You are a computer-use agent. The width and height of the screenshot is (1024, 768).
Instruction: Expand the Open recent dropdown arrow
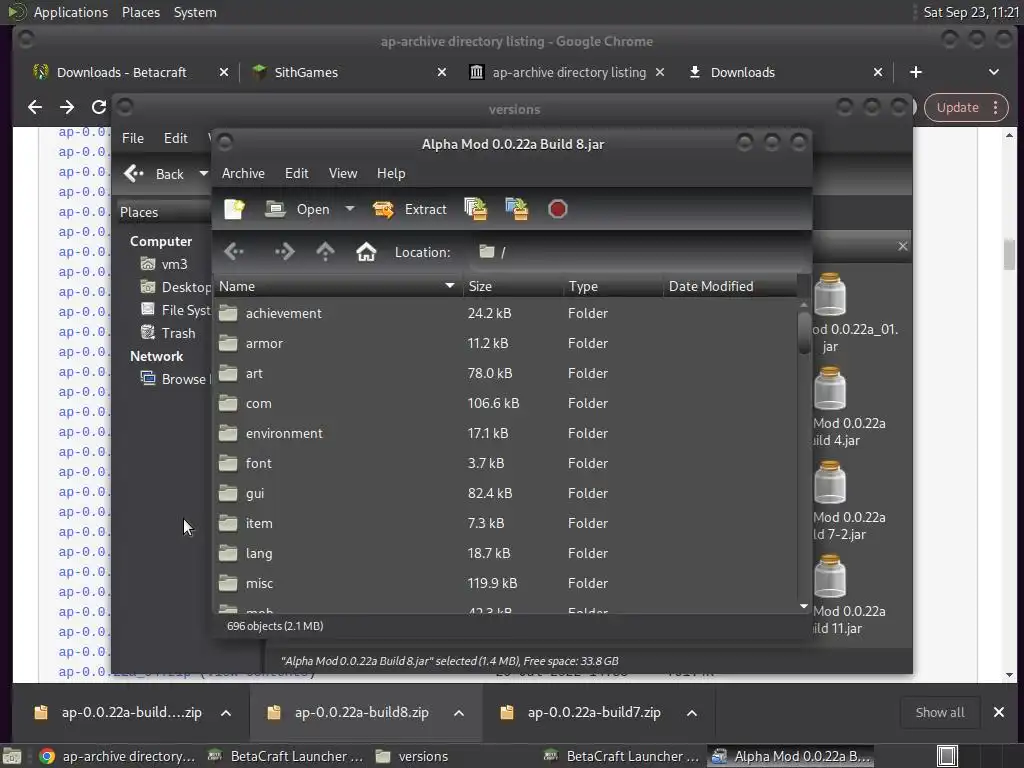pos(350,209)
